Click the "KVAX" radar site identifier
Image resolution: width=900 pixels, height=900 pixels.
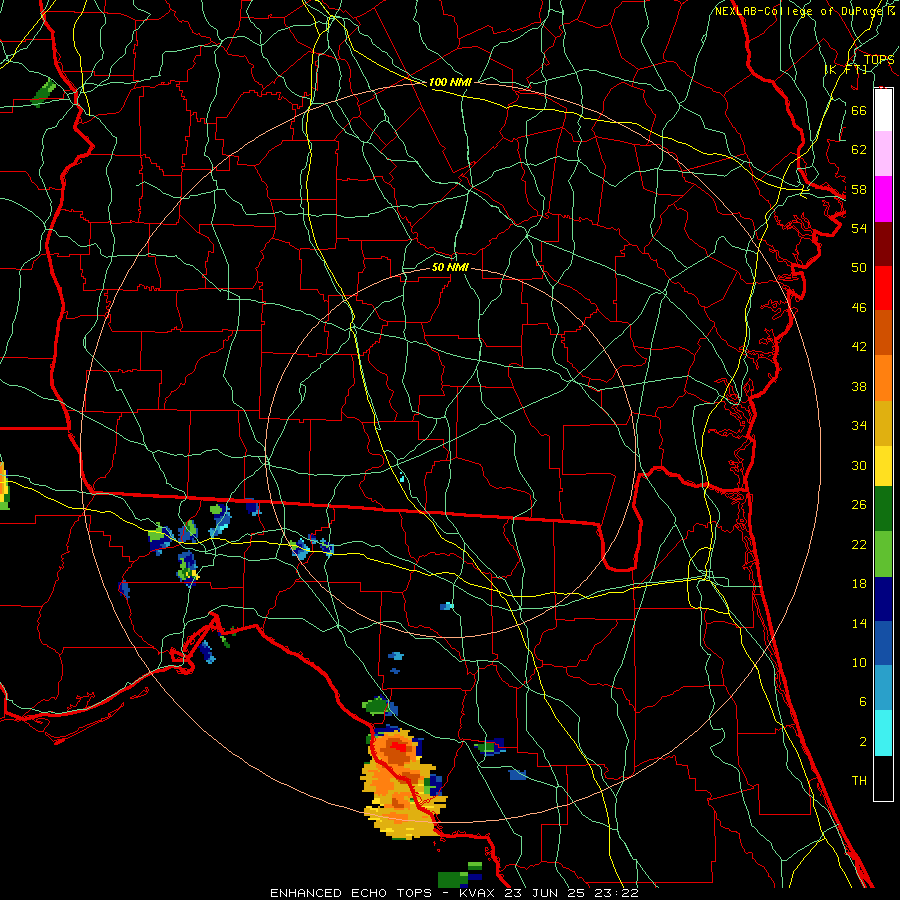(476, 893)
